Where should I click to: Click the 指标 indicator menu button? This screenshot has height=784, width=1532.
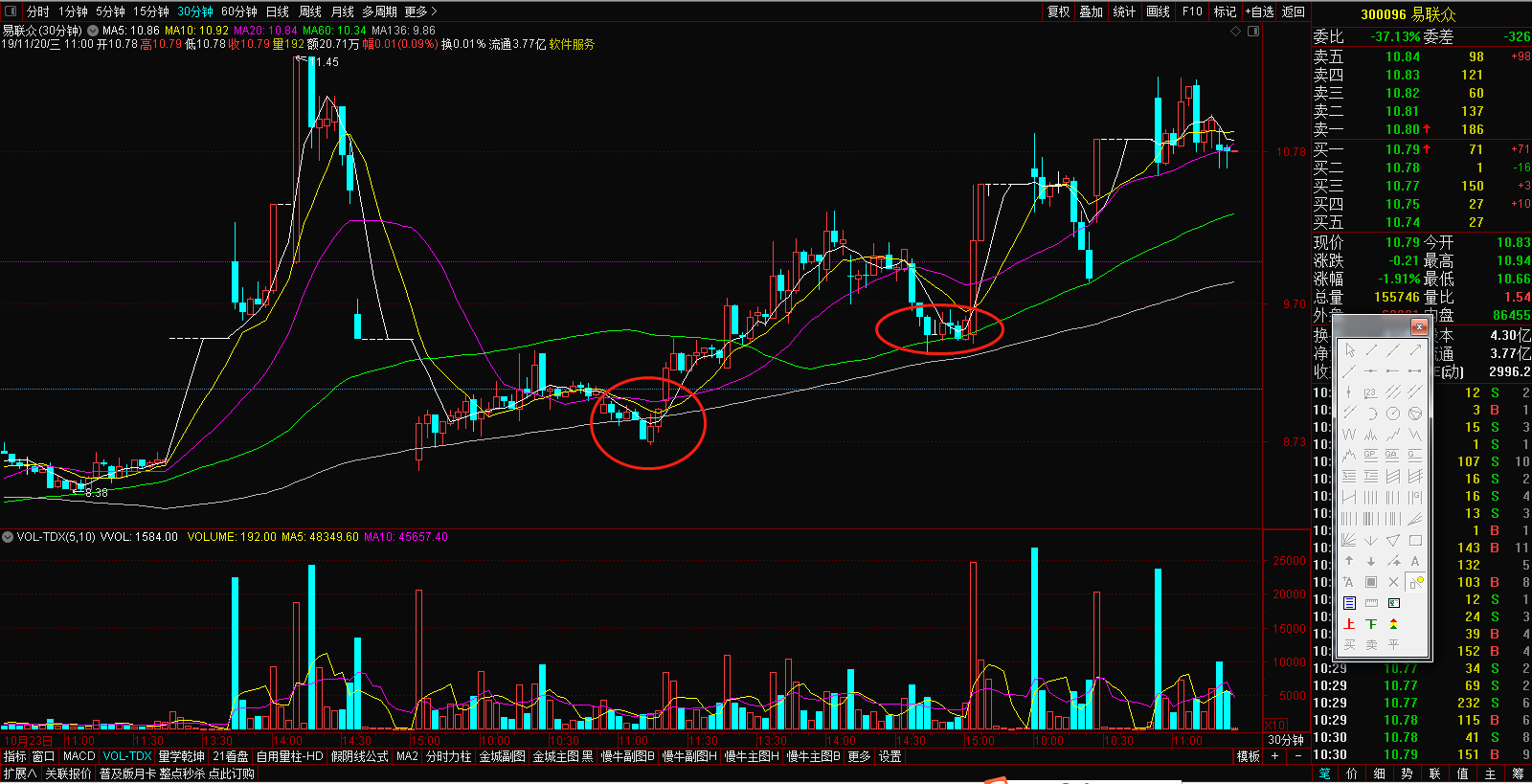click(x=15, y=756)
